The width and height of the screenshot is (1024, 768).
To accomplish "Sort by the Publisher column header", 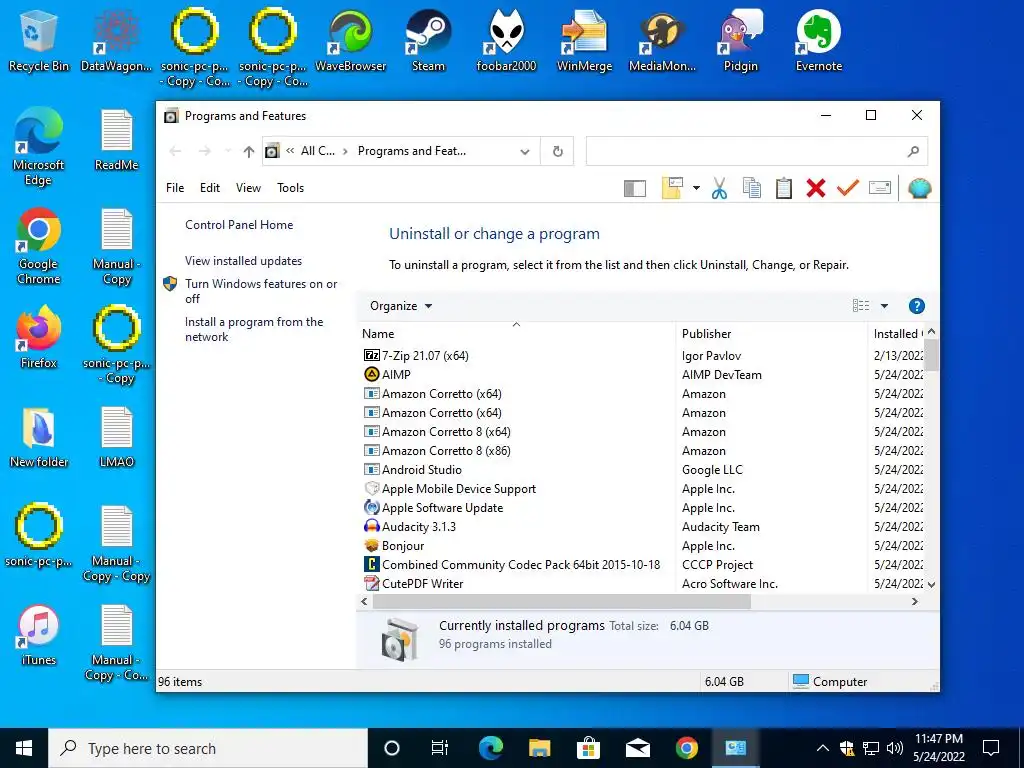I will click(707, 334).
